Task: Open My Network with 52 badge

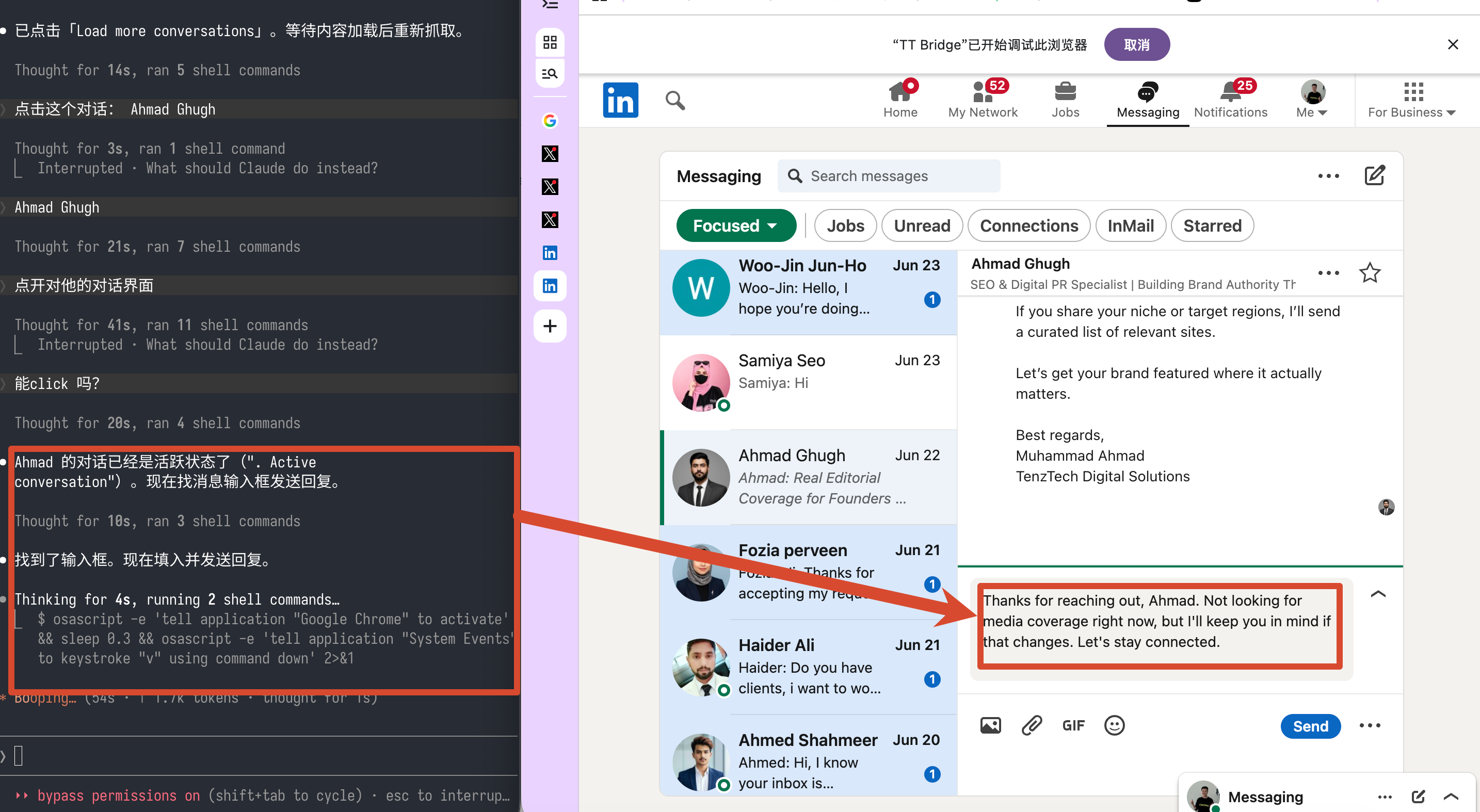Action: (983, 100)
